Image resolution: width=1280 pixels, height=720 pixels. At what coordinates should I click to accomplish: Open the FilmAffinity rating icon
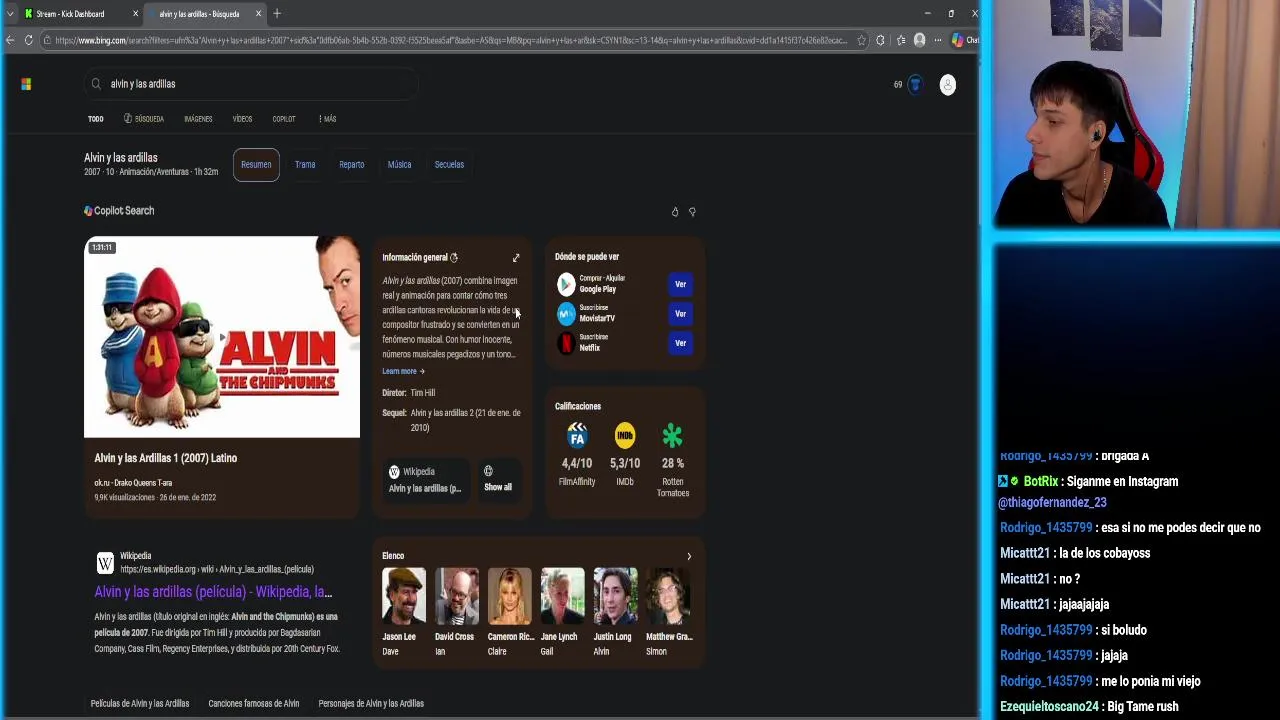click(577, 435)
